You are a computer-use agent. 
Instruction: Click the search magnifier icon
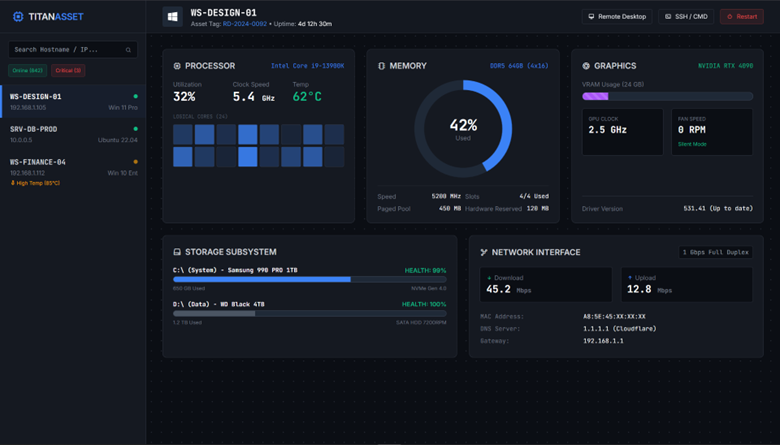tap(128, 50)
